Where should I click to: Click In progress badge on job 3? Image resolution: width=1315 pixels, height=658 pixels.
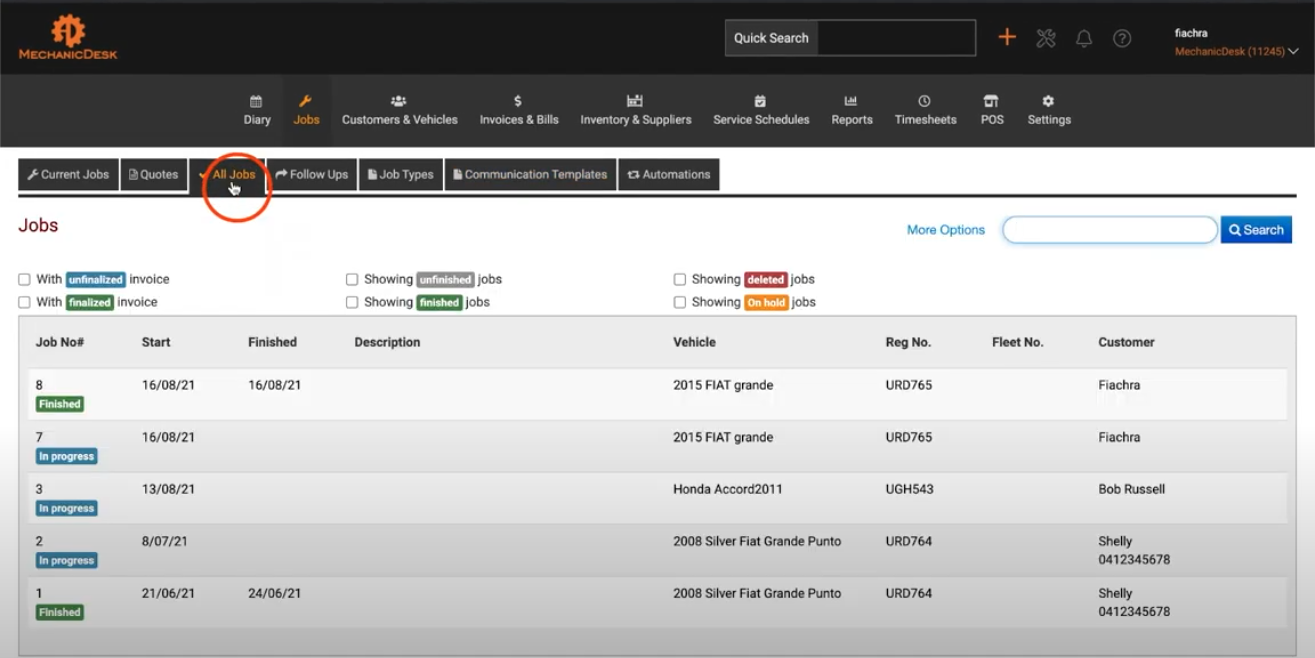pyautogui.click(x=67, y=509)
